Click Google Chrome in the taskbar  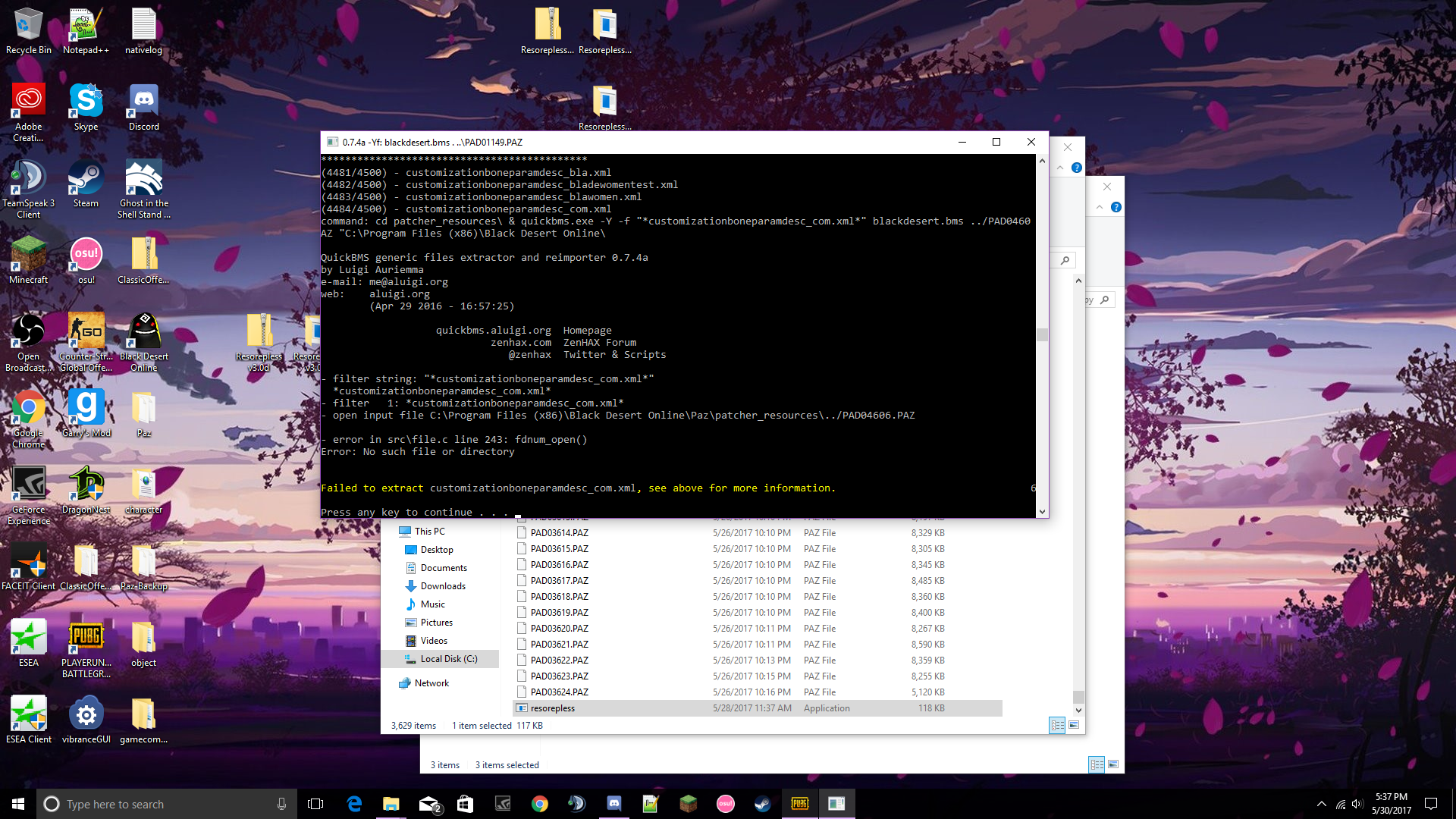tap(539, 804)
